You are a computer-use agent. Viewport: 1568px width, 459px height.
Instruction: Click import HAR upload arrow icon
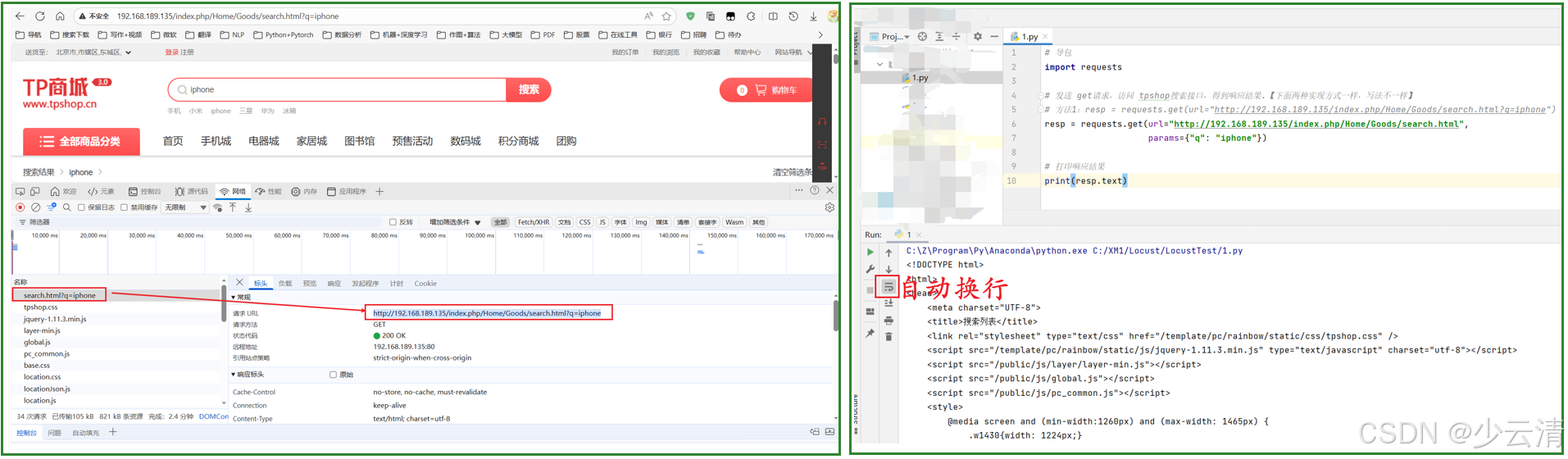point(233,207)
